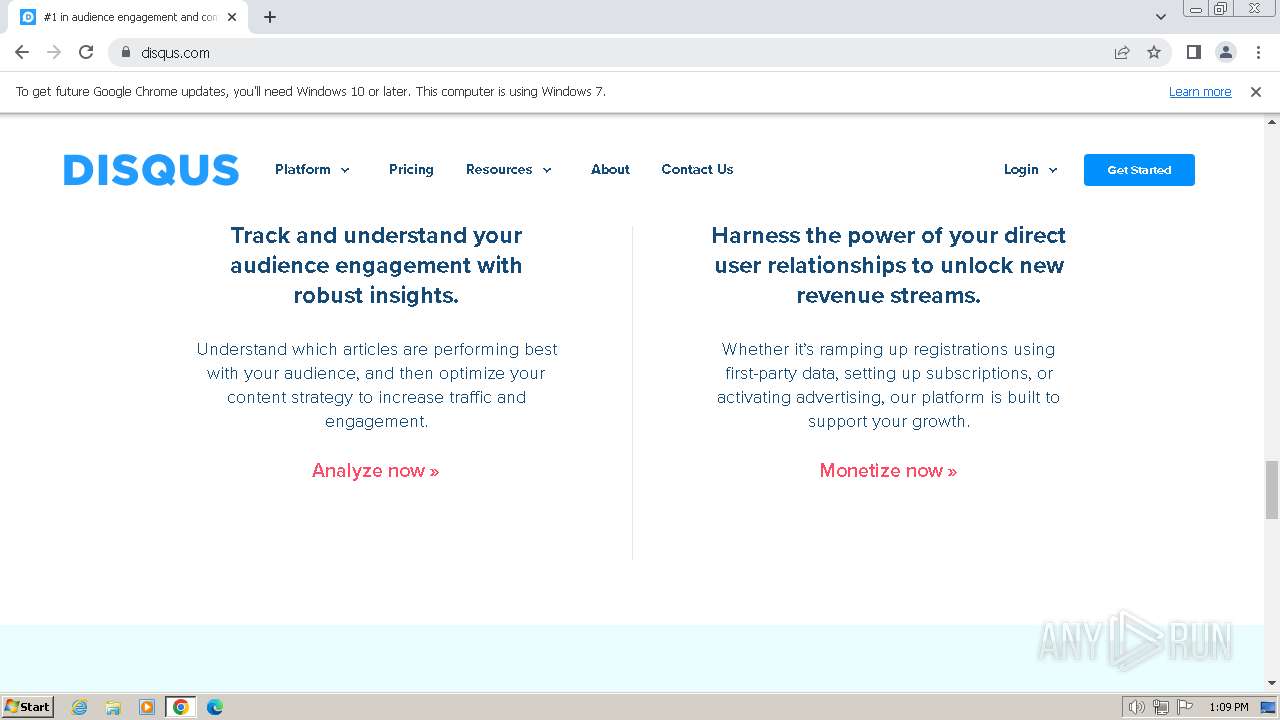Click the Harness the power heading
The height and width of the screenshot is (720, 1280).
pyautogui.click(x=888, y=265)
